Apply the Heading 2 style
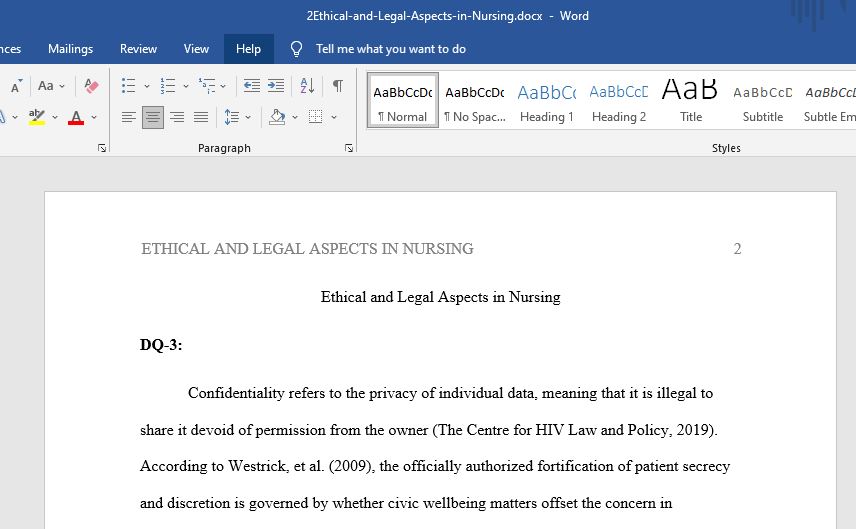Image resolution: width=856 pixels, height=529 pixels. point(619,100)
